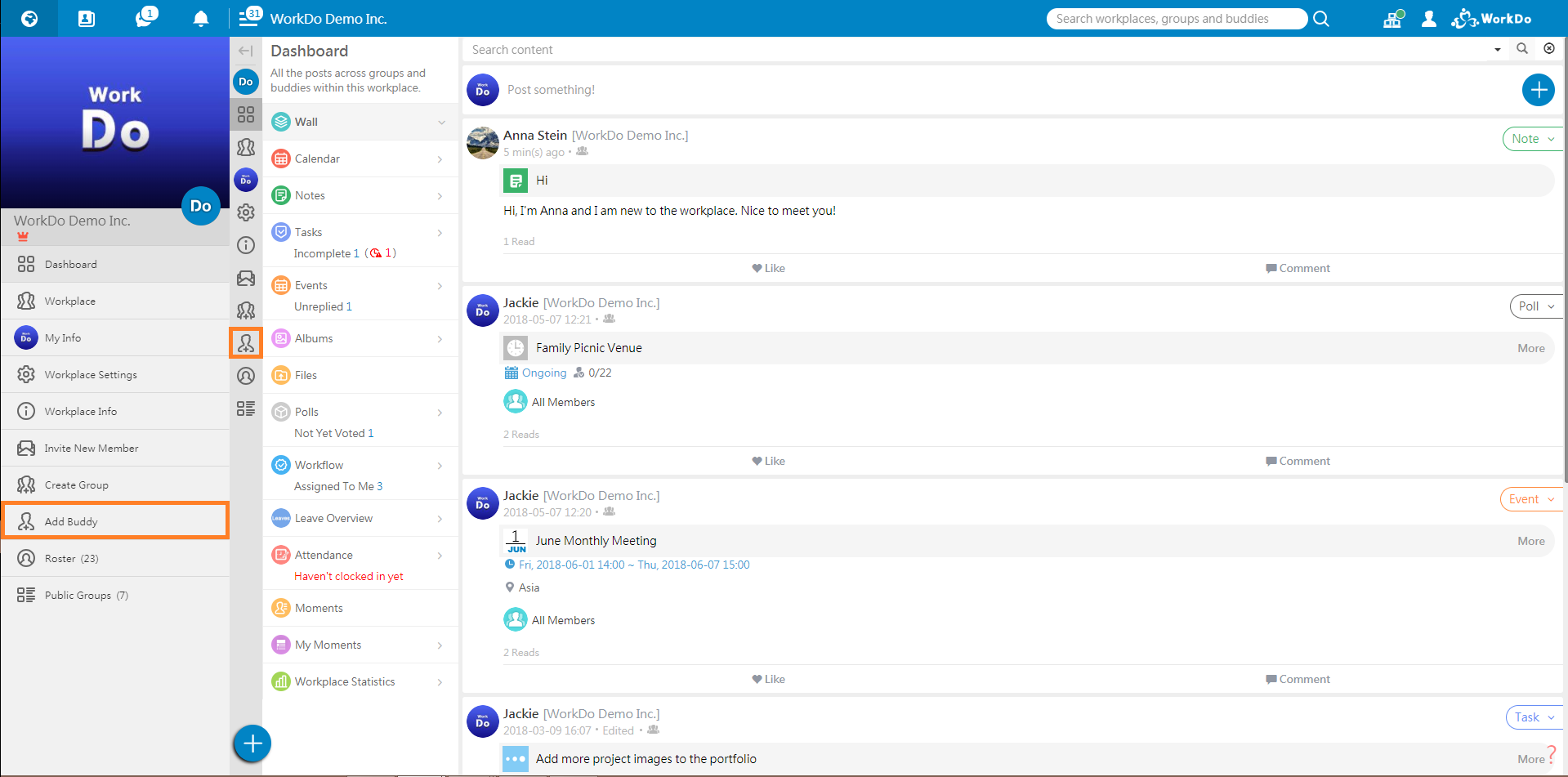Expand the Events row arrow
This screenshot has width=1568, height=777.
440,286
